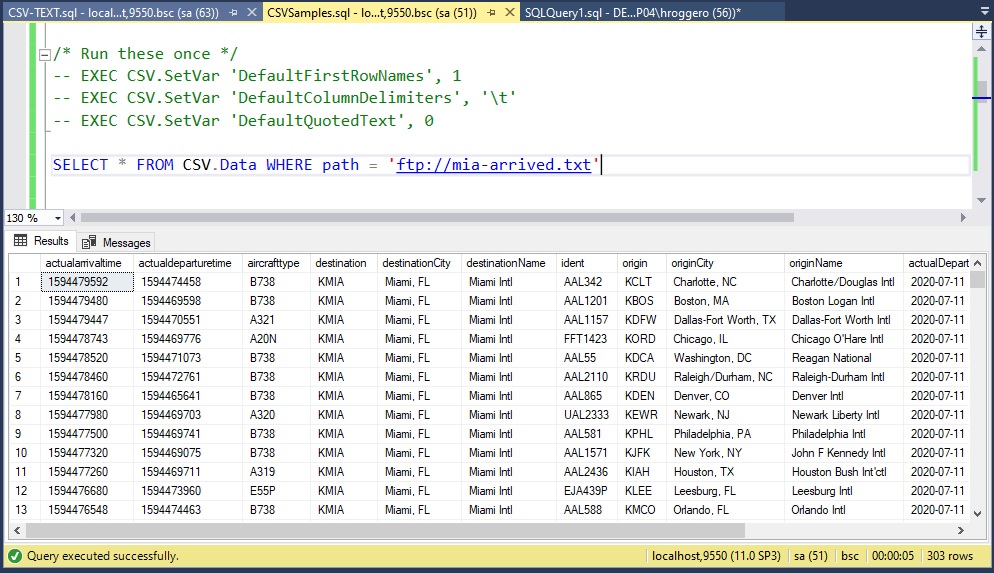Click the 1594474463 departure time cell
The image size is (994, 573).
[x=188, y=510]
